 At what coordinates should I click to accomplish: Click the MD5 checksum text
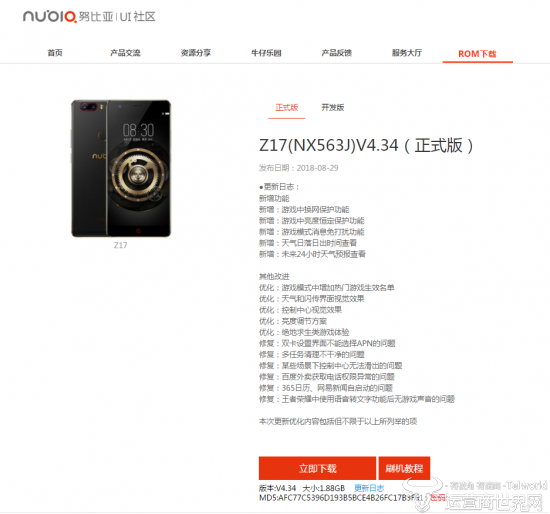click(x=342, y=498)
